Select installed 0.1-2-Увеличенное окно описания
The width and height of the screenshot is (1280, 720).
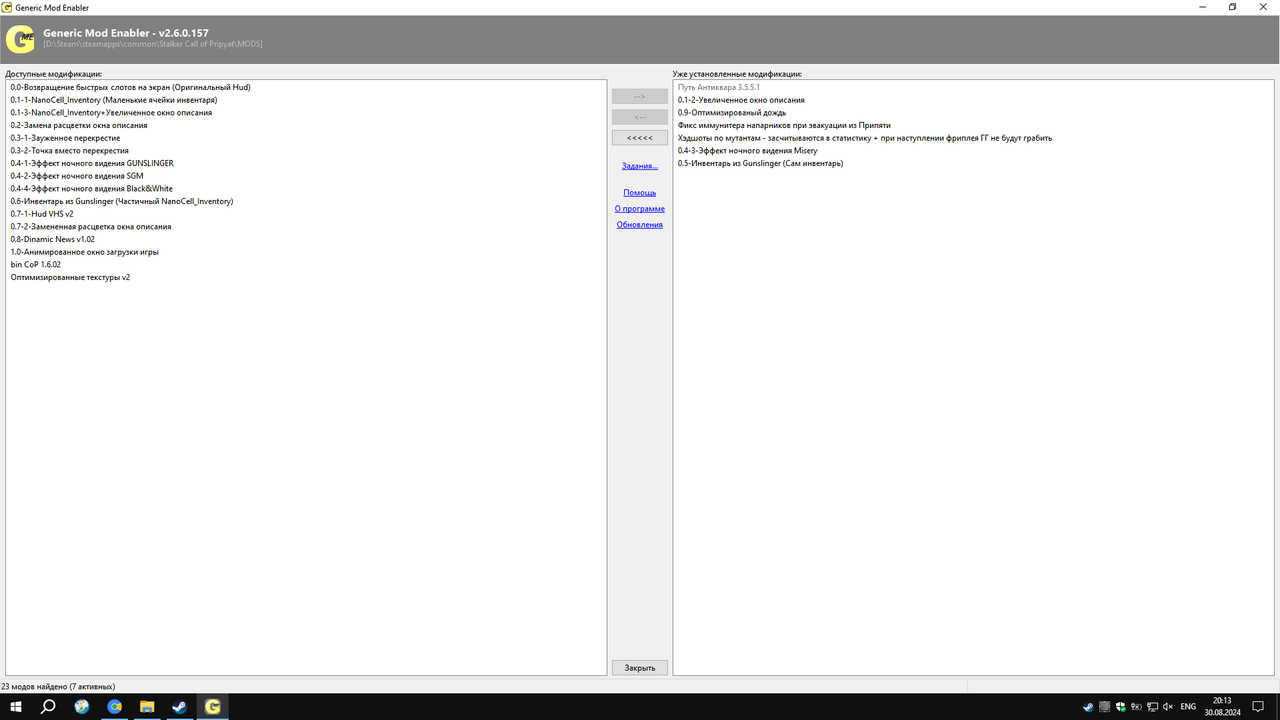click(x=741, y=100)
